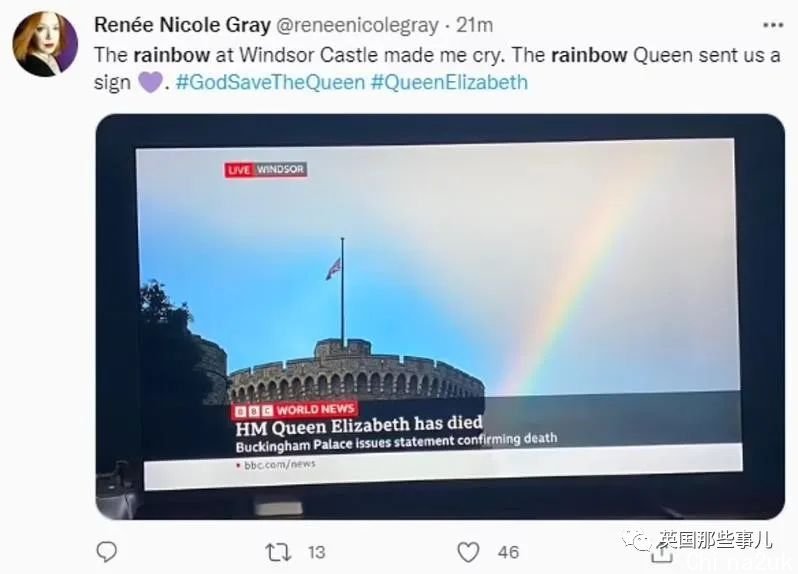The height and width of the screenshot is (574, 798).
Task: Visit the @reneenicolegray handle
Action: click(357, 25)
